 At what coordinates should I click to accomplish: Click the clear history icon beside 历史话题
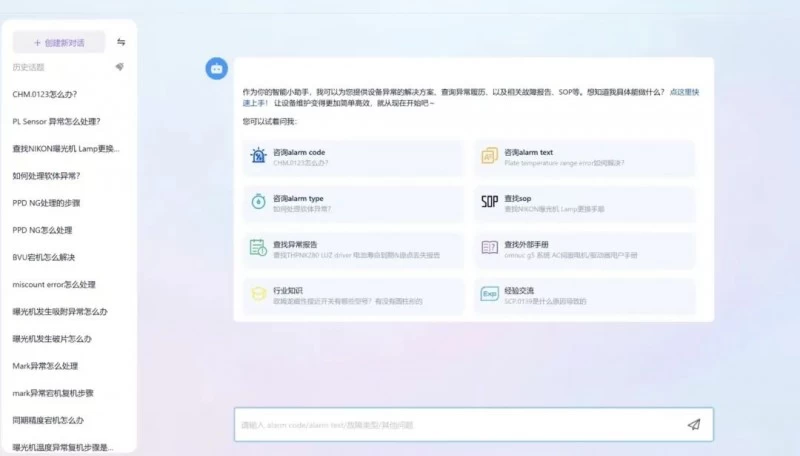pyautogui.click(x=120, y=67)
